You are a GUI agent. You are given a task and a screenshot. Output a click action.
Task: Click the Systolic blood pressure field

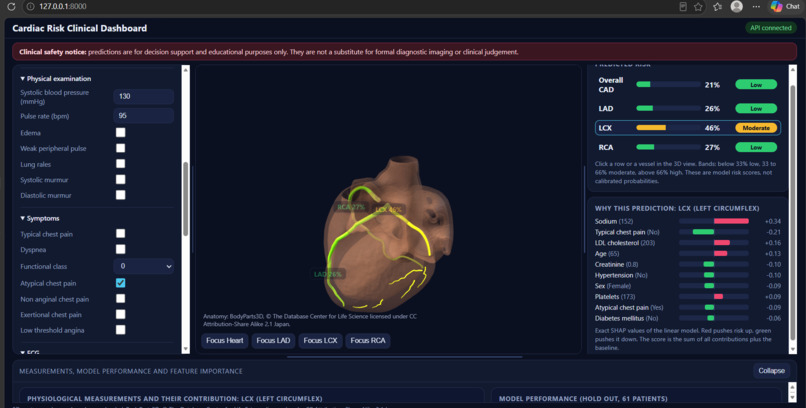click(x=143, y=97)
